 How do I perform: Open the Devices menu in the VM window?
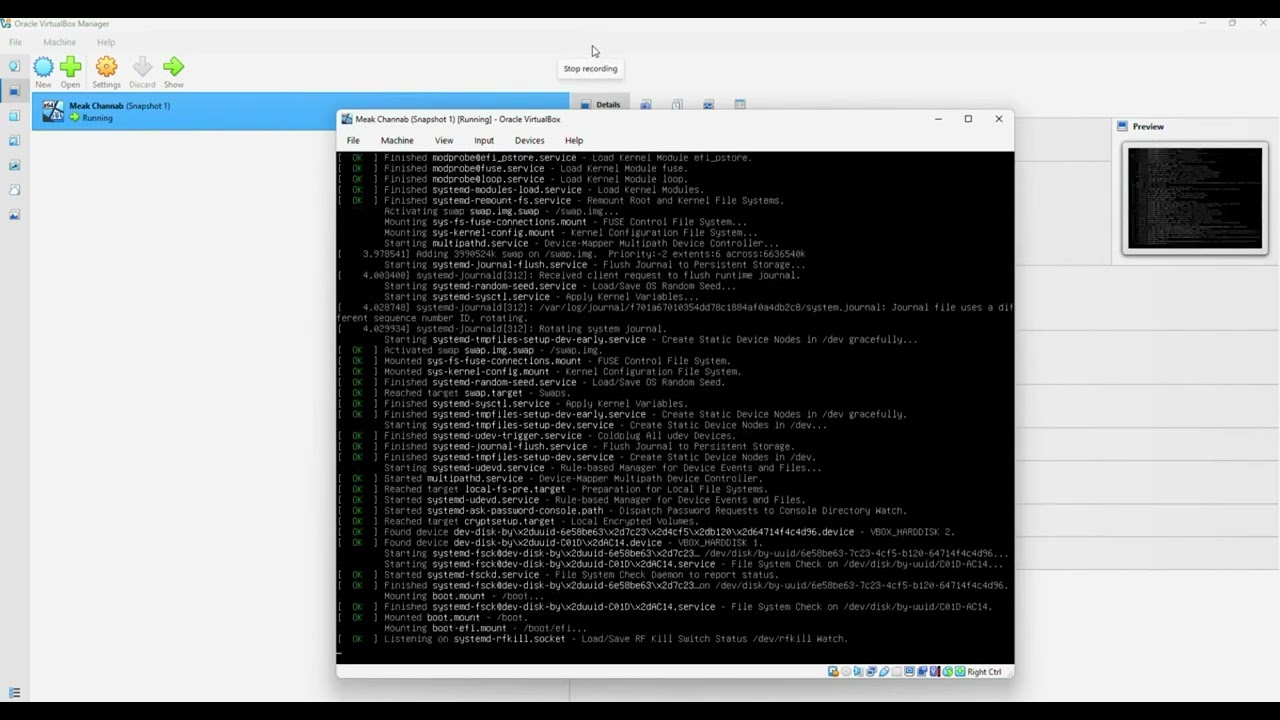pyautogui.click(x=530, y=140)
